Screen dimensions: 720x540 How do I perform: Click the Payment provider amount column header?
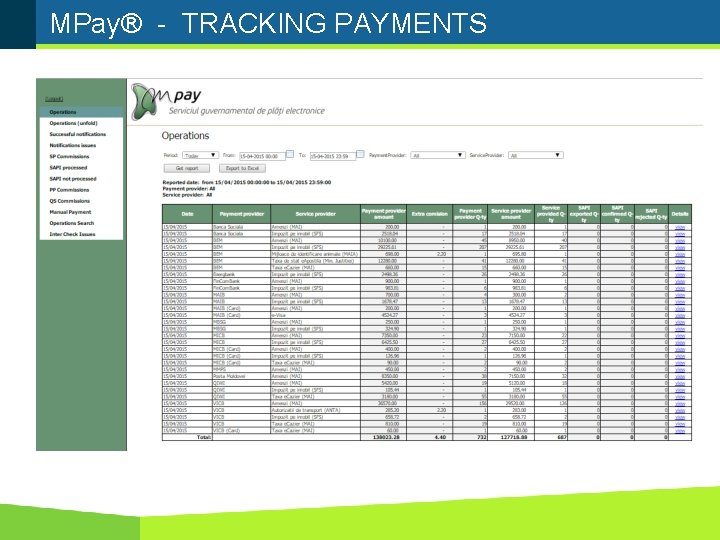pyautogui.click(x=383, y=214)
